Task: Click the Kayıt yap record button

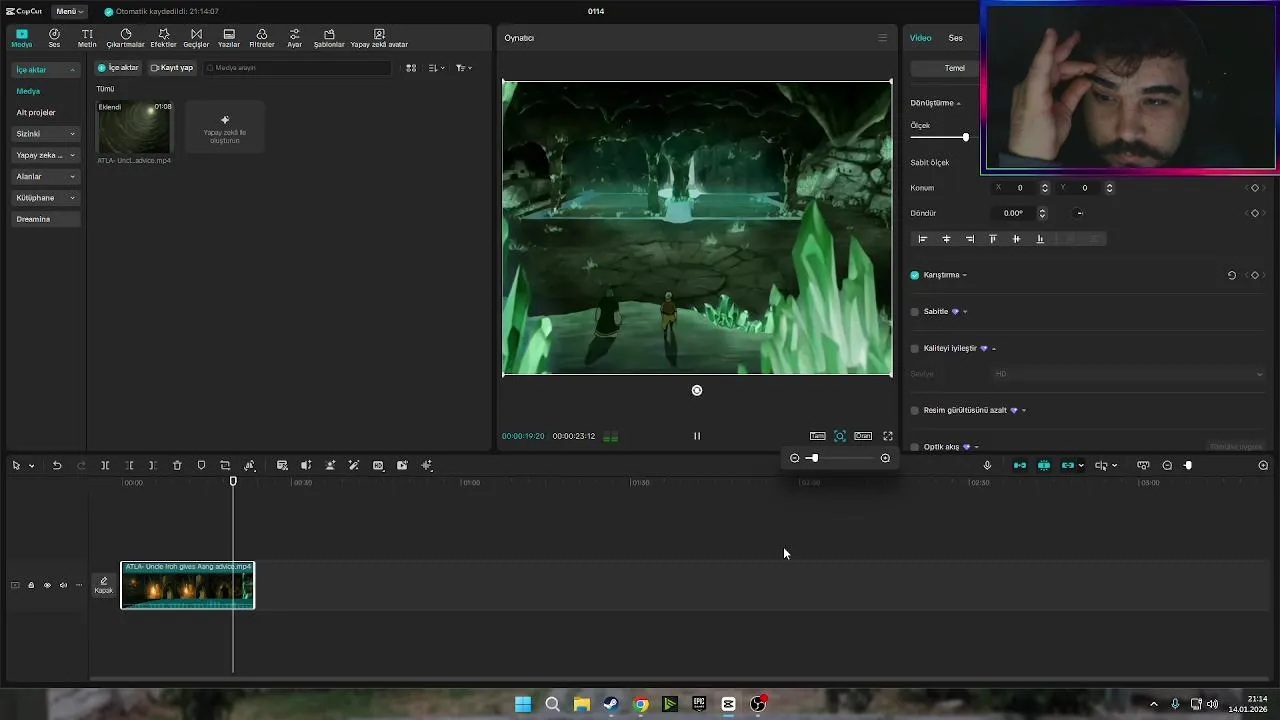Action: (171, 68)
